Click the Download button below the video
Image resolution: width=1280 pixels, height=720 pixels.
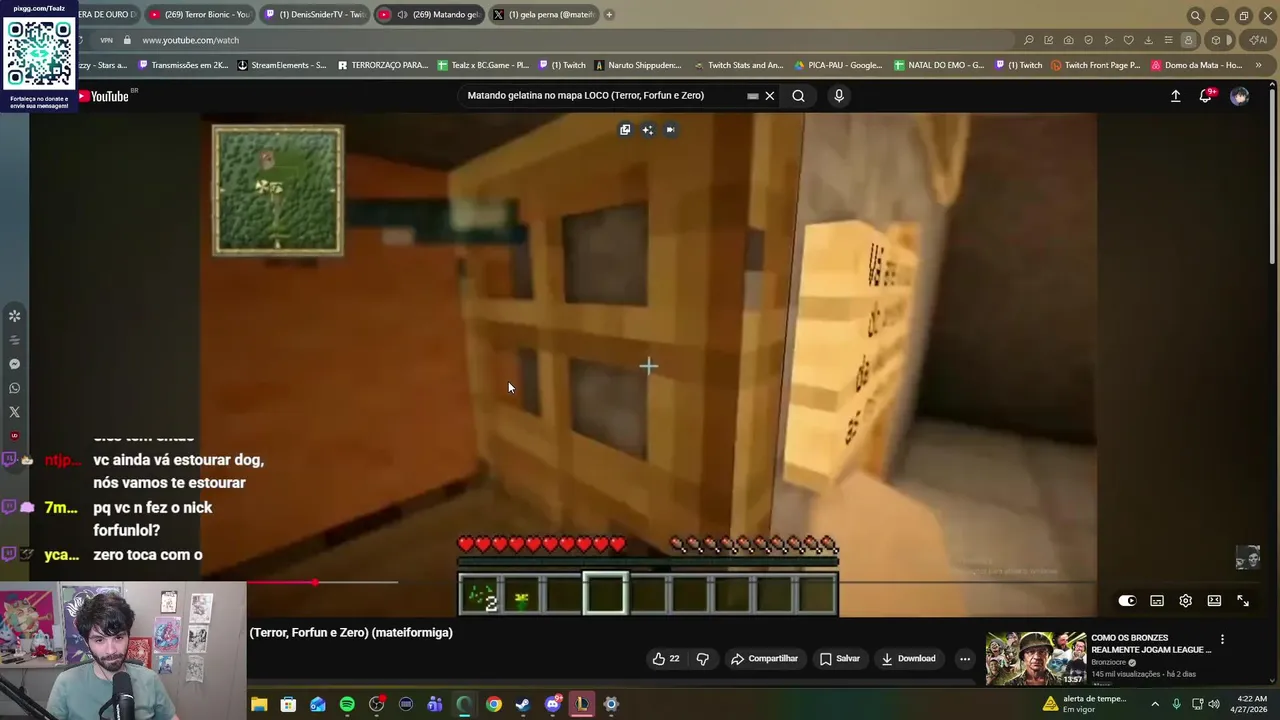point(908,659)
